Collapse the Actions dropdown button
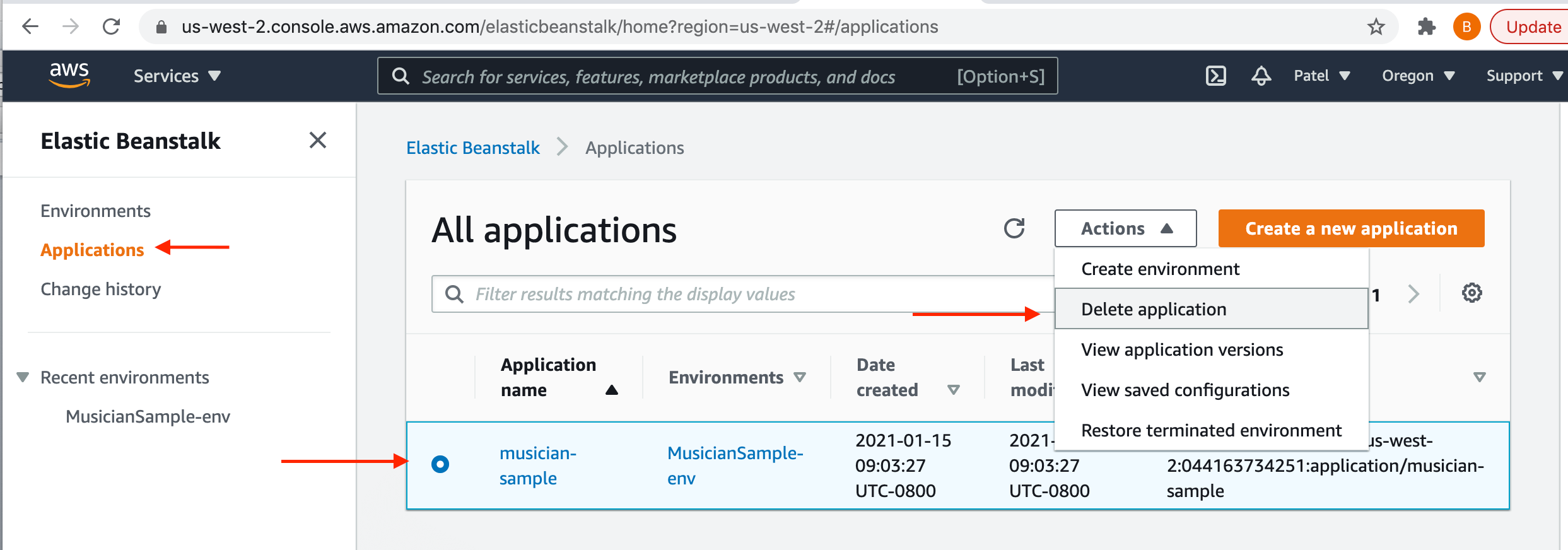This screenshot has width=1568, height=550. pos(1125,228)
